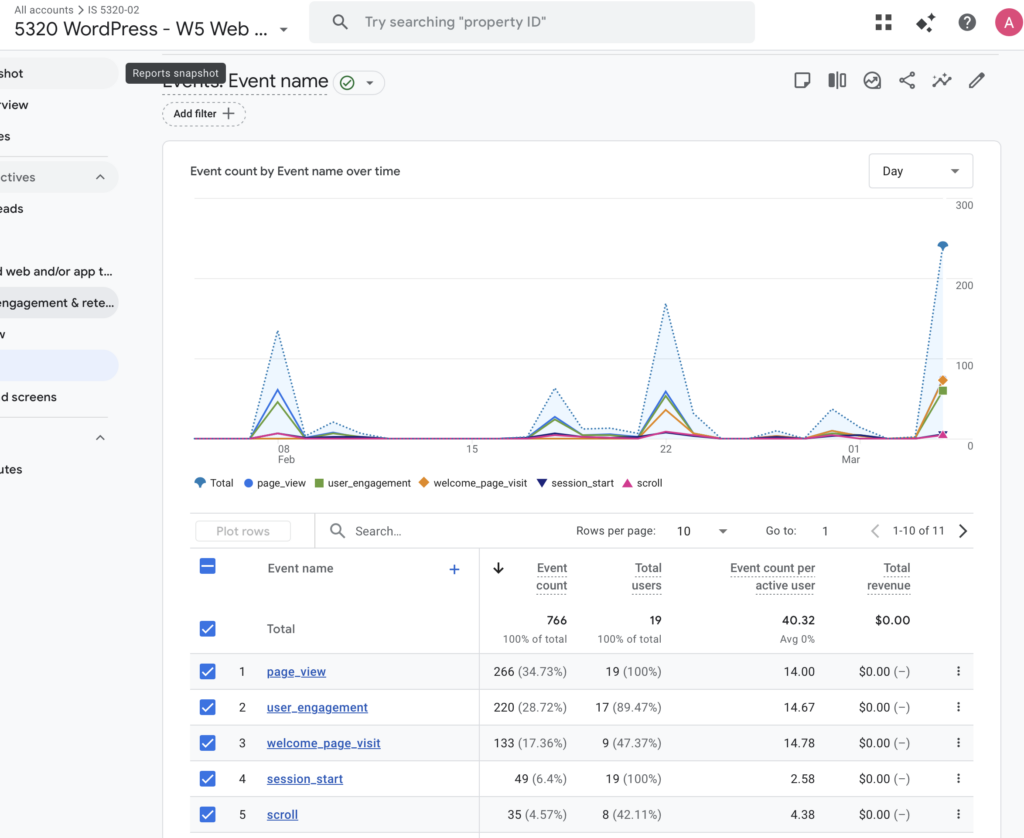
Task: Open the three-dot menu for page_view row
Action: tap(958, 672)
